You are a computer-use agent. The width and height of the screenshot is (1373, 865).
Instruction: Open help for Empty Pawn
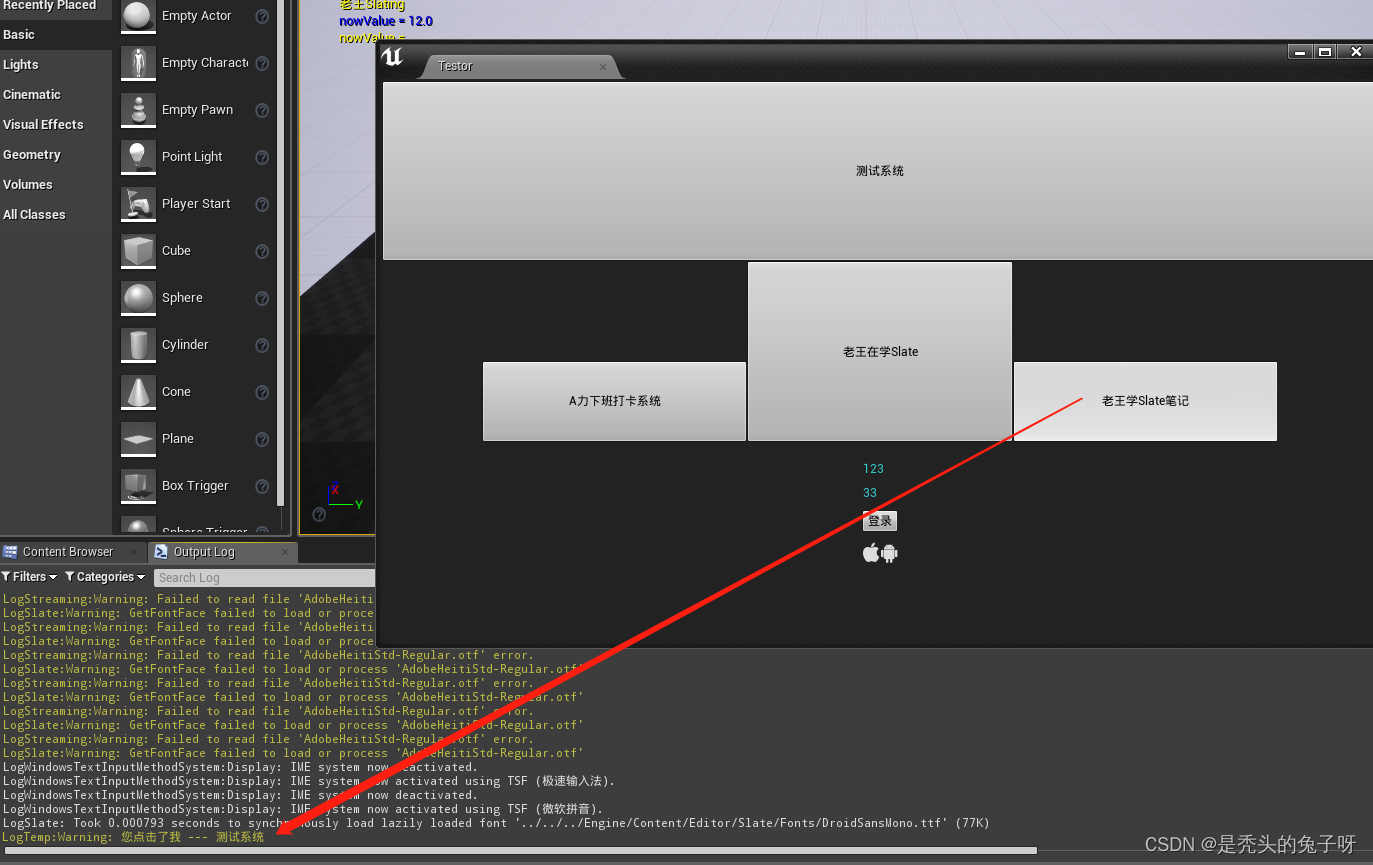click(x=262, y=110)
